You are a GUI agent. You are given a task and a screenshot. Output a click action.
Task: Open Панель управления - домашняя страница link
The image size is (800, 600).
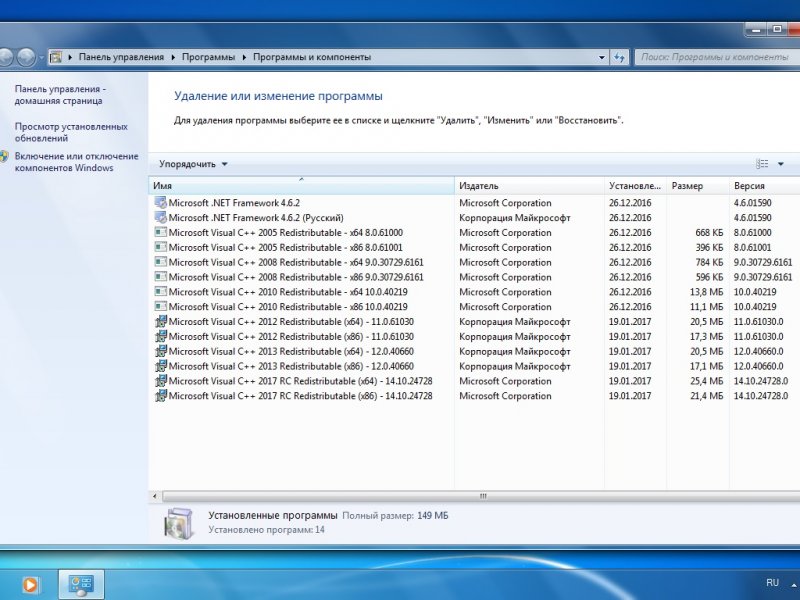pyautogui.click(x=60, y=95)
